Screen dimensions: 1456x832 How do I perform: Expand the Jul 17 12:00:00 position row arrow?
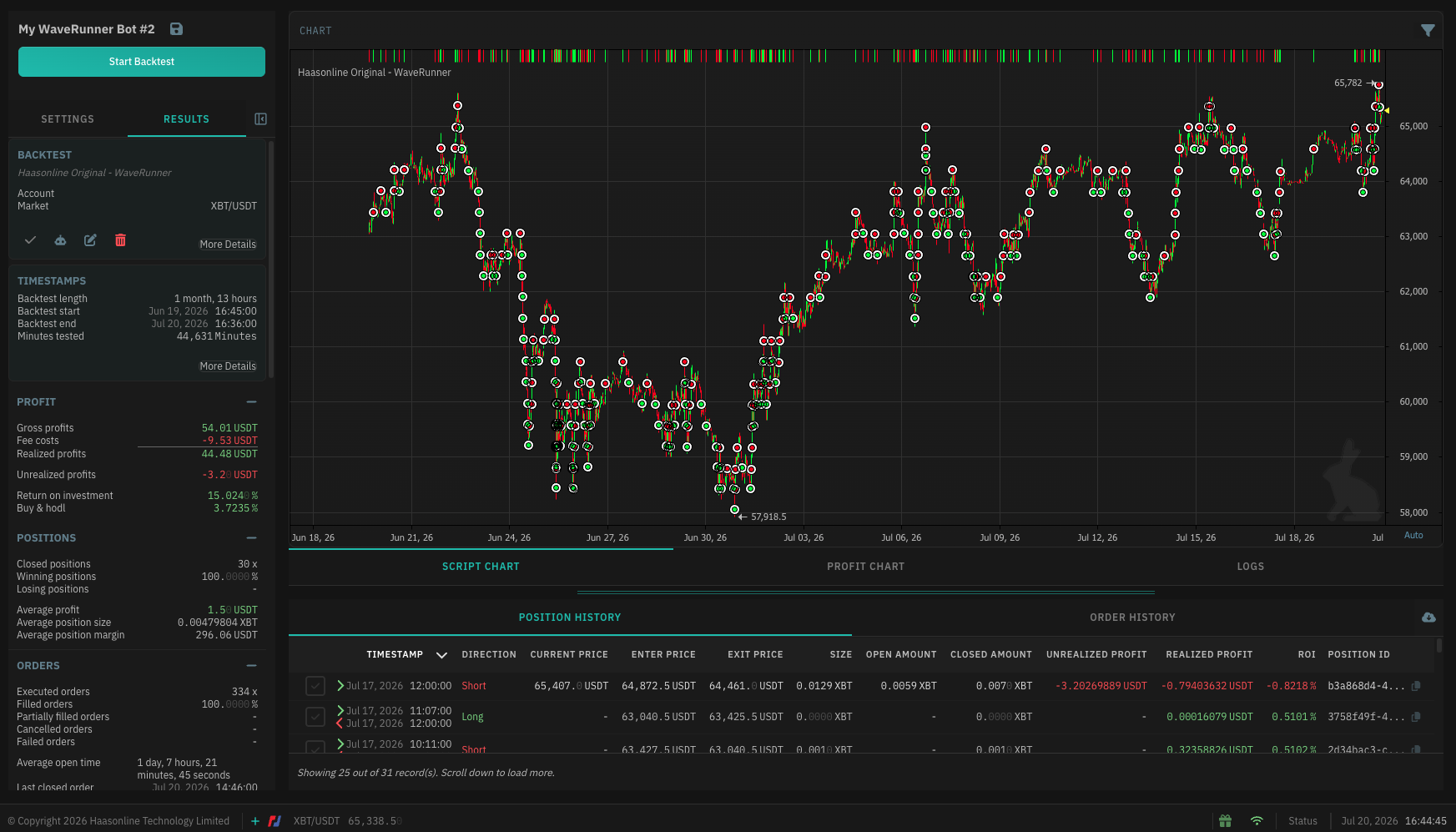pyautogui.click(x=340, y=686)
